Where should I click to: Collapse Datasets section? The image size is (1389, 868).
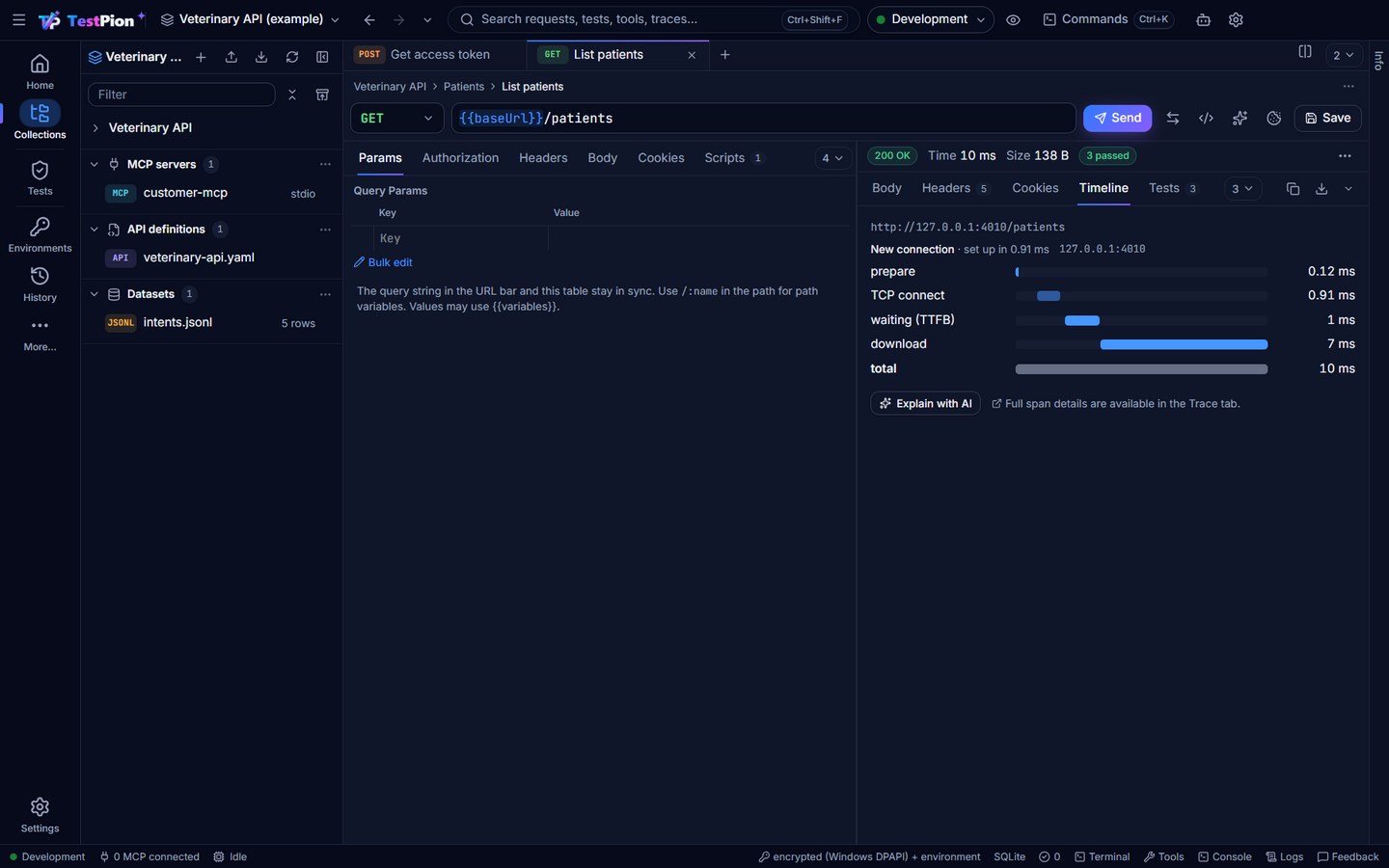tap(94, 294)
